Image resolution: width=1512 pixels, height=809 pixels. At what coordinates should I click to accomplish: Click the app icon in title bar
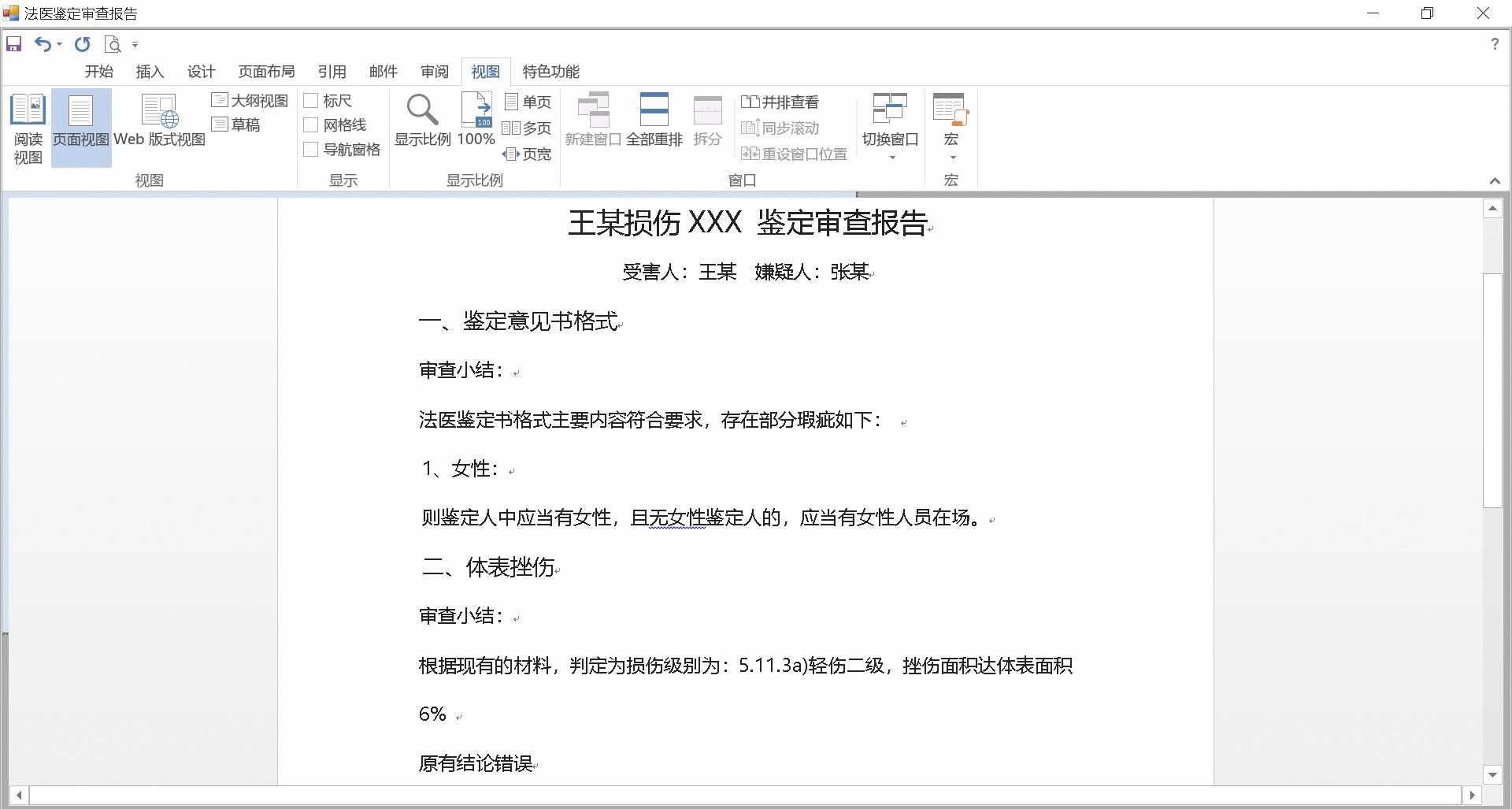[11, 13]
